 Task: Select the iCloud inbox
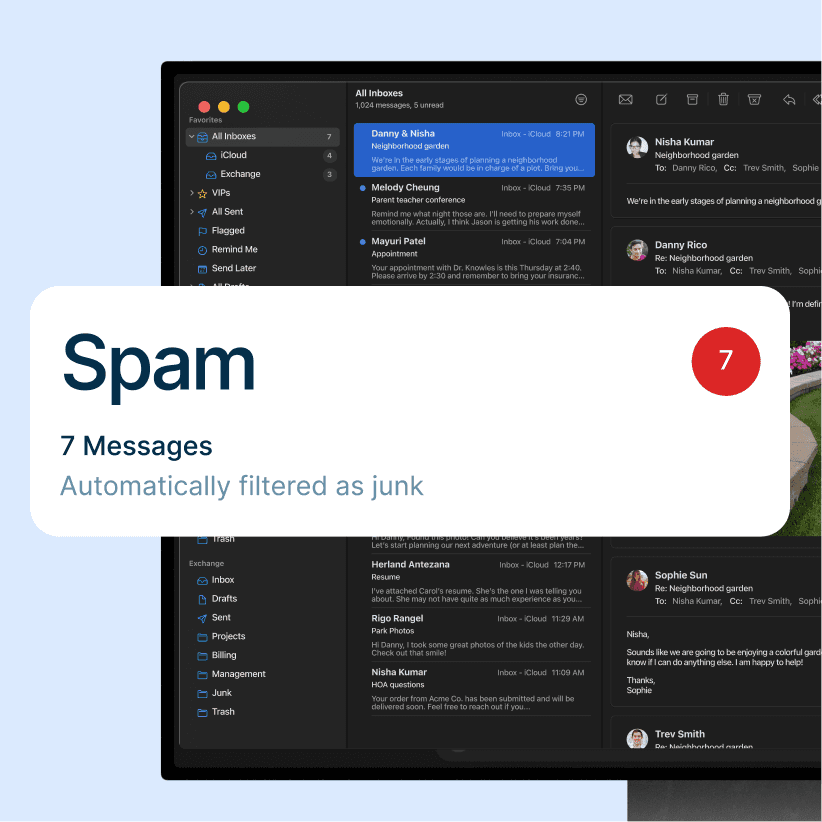232,154
